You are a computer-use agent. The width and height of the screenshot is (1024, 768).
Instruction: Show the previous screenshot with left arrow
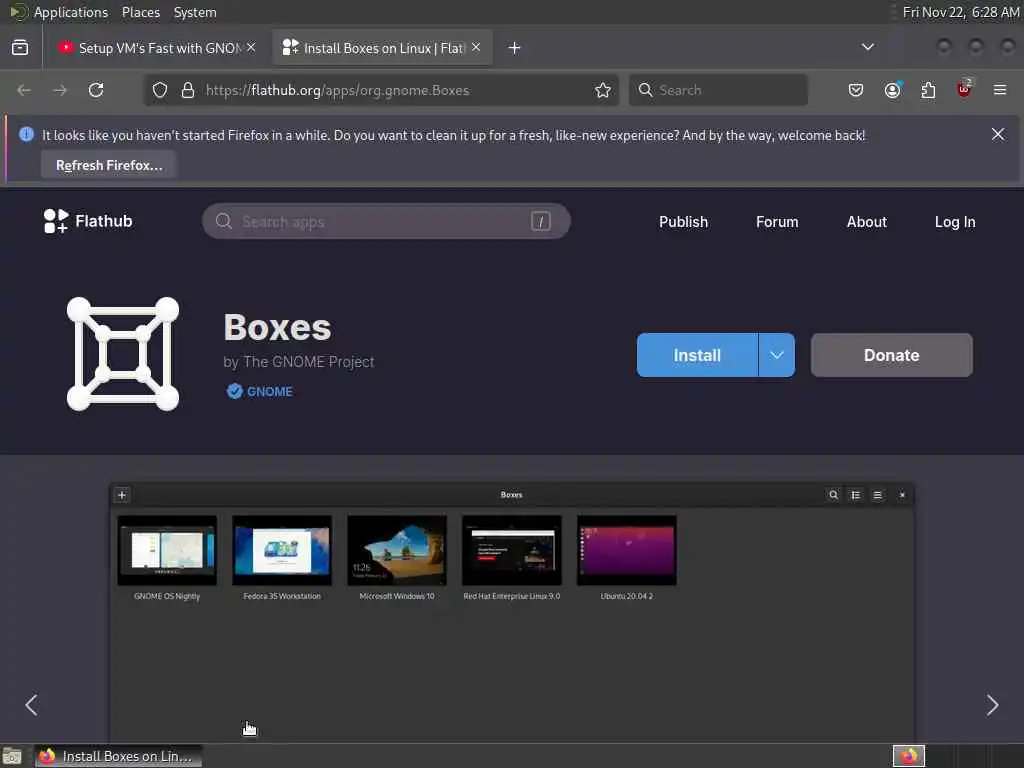(x=31, y=705)
